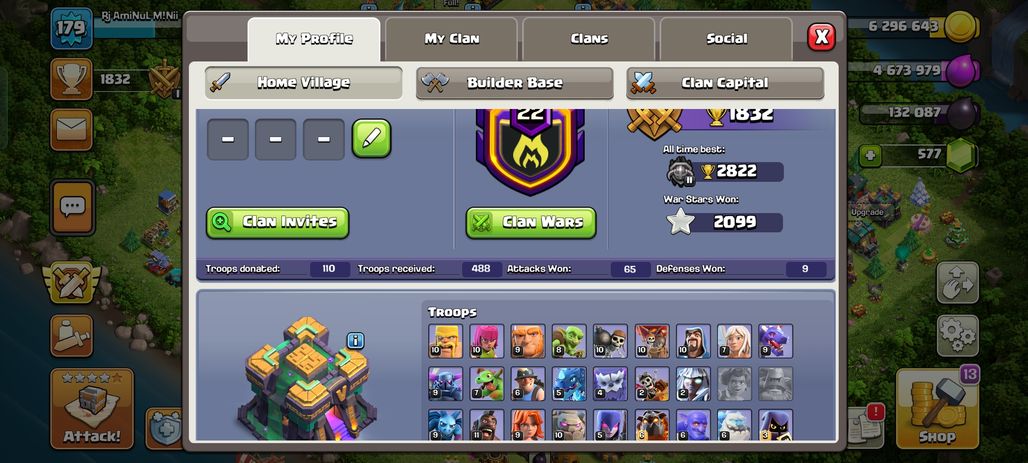Open the Social tab
Image resolution: width=1028 pixels, height=463 pixels.
click(726, 39)
